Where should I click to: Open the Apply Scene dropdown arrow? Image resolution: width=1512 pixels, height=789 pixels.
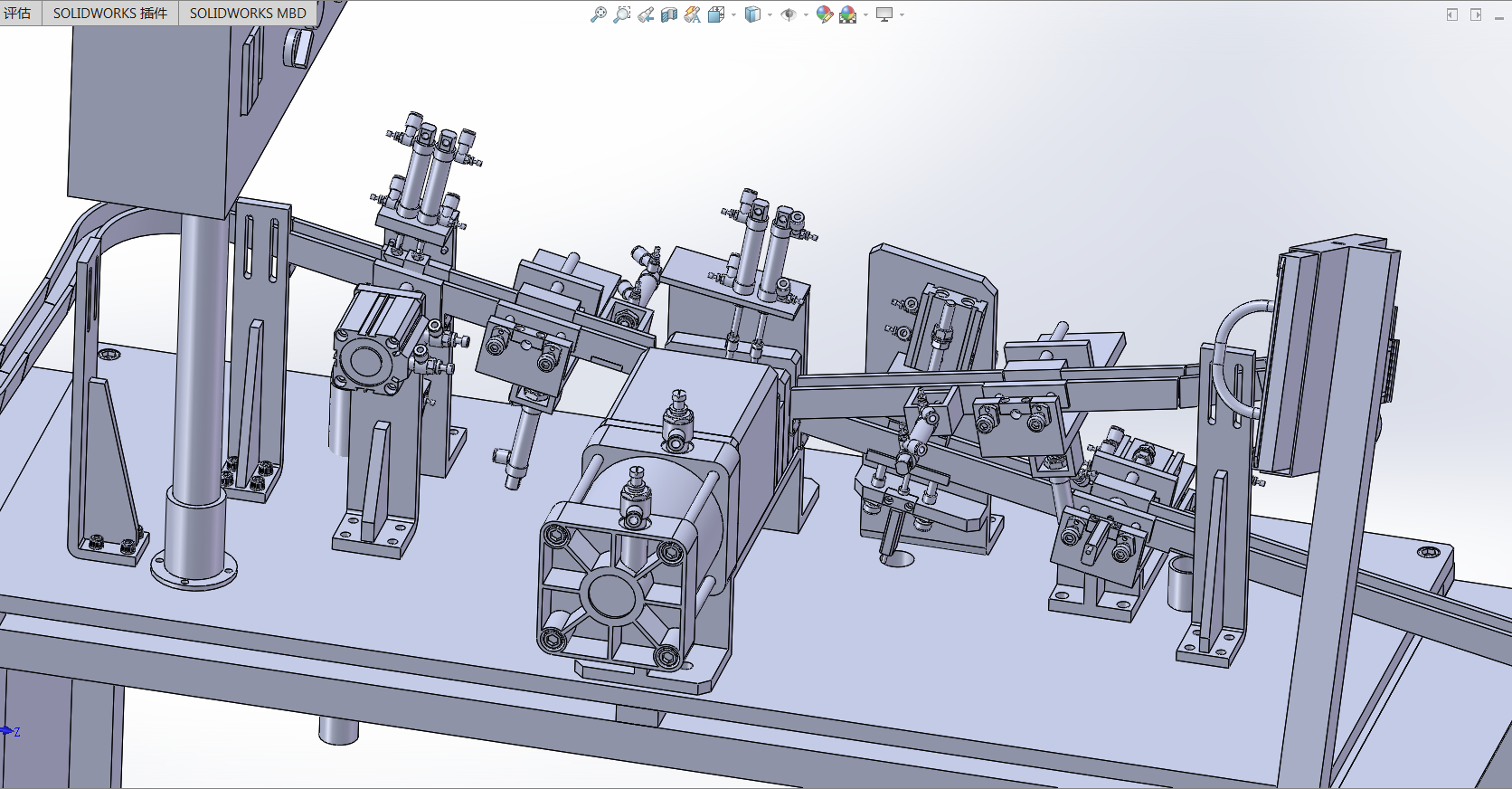tap(865, 14)
